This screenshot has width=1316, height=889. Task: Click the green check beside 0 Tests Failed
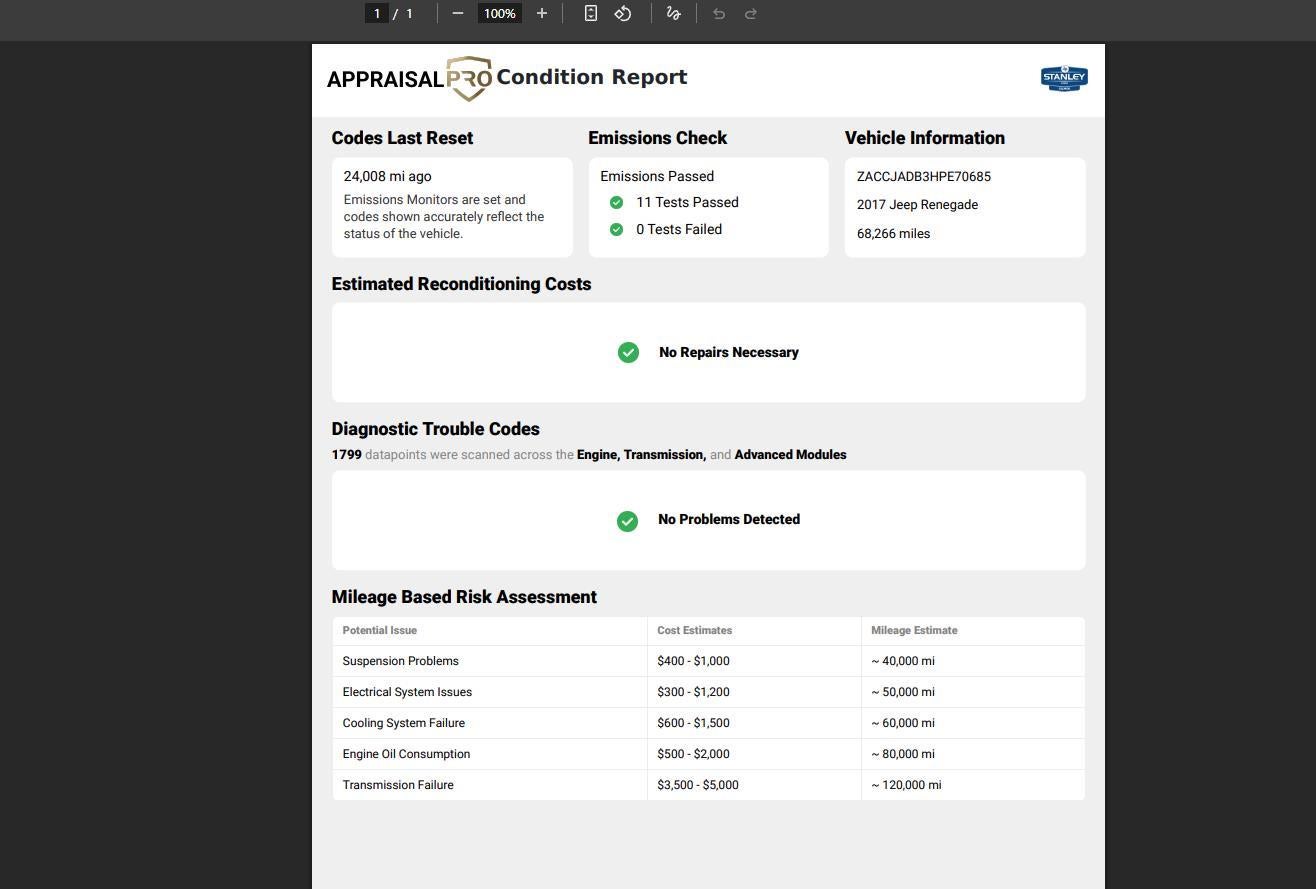616,230
